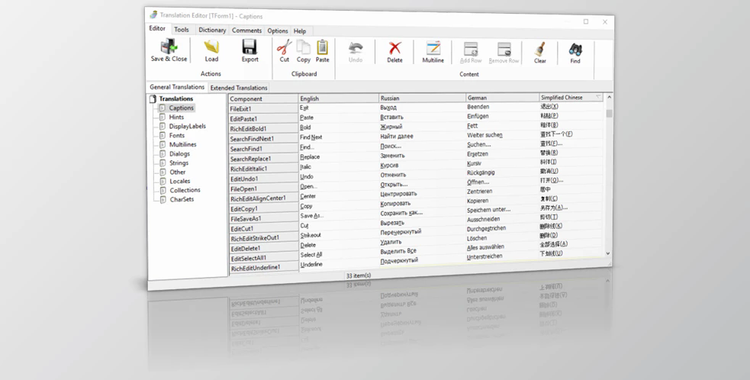Select CharSets in the translations tree
This screenshot has height=380, width=750.
182,199
